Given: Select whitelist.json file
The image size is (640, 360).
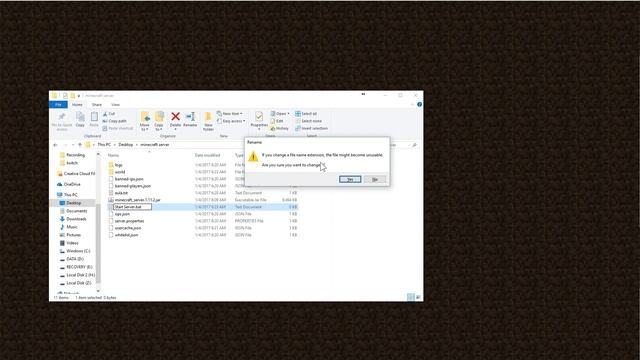Looking at the screenshot, I should (x=123, y=235).
